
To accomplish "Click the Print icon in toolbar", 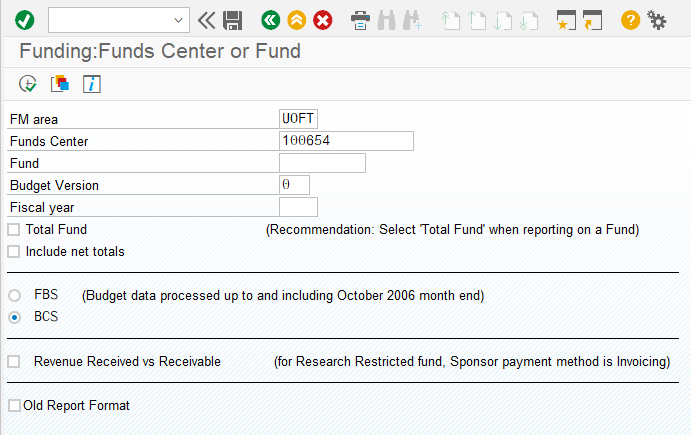I will (x=360, y=20).
